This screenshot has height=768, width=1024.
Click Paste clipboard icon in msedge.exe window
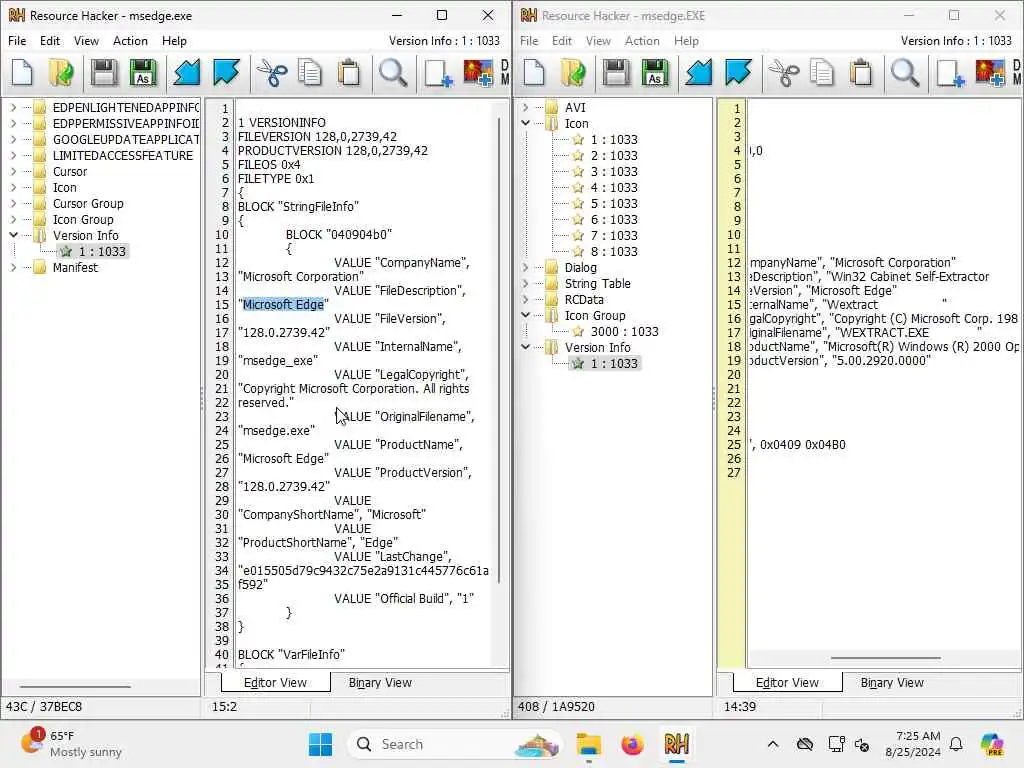[x=349, y=72]
